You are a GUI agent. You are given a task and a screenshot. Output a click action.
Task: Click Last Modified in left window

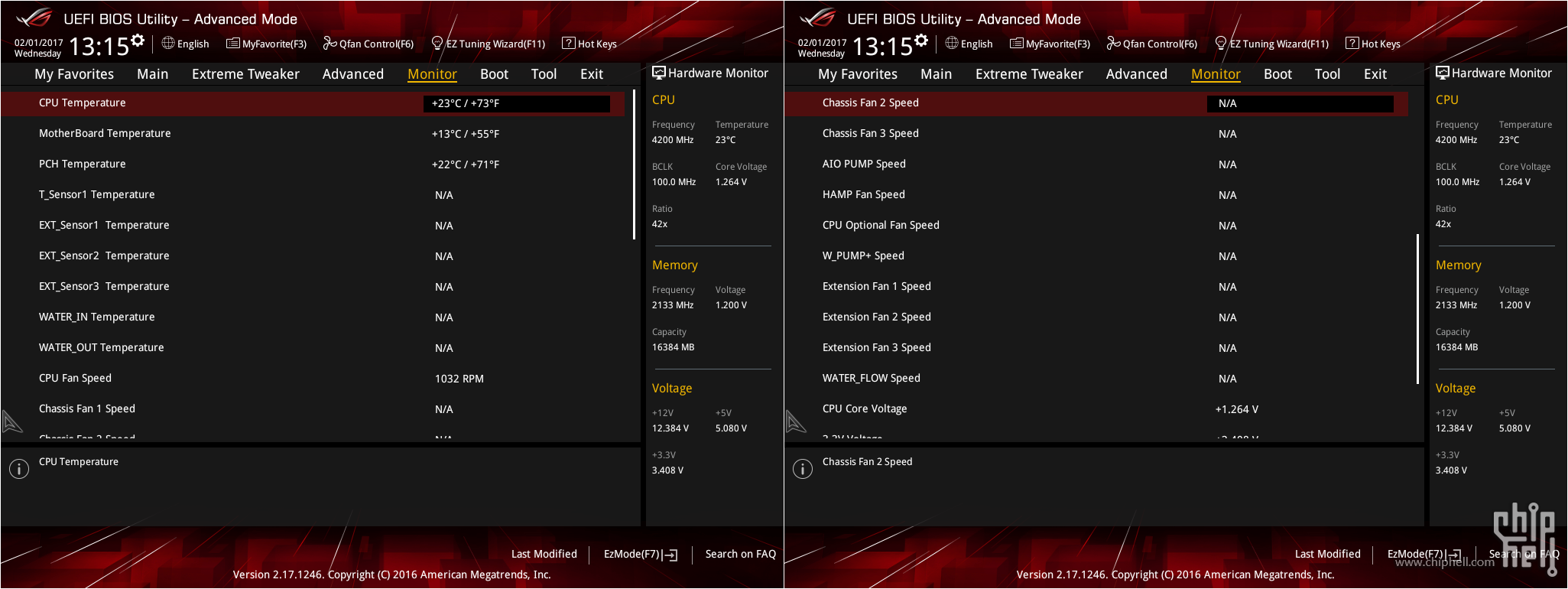(544, 554)
